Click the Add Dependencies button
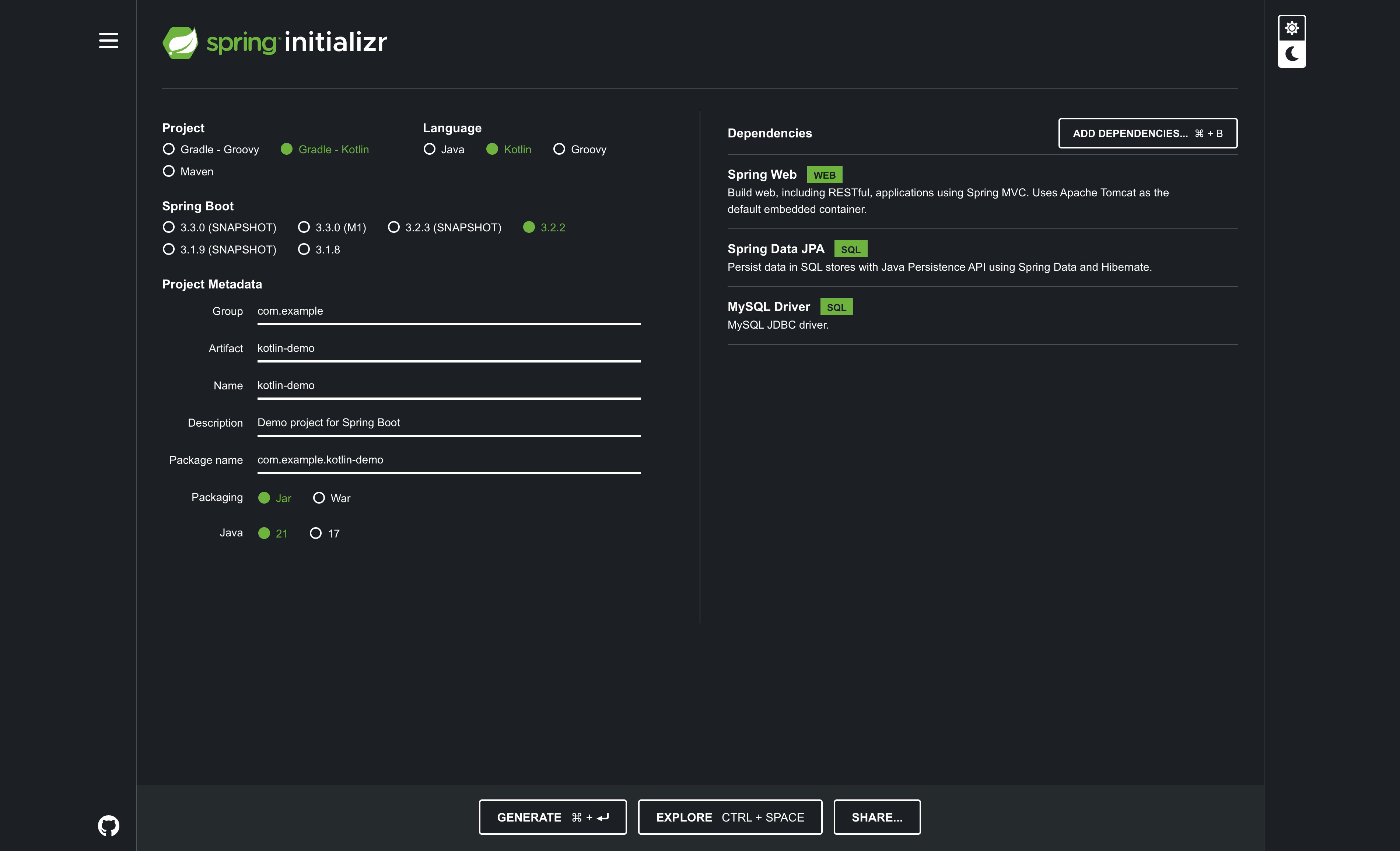The width and height of the screenshot is (1400, 851). tap(1147, 133)
